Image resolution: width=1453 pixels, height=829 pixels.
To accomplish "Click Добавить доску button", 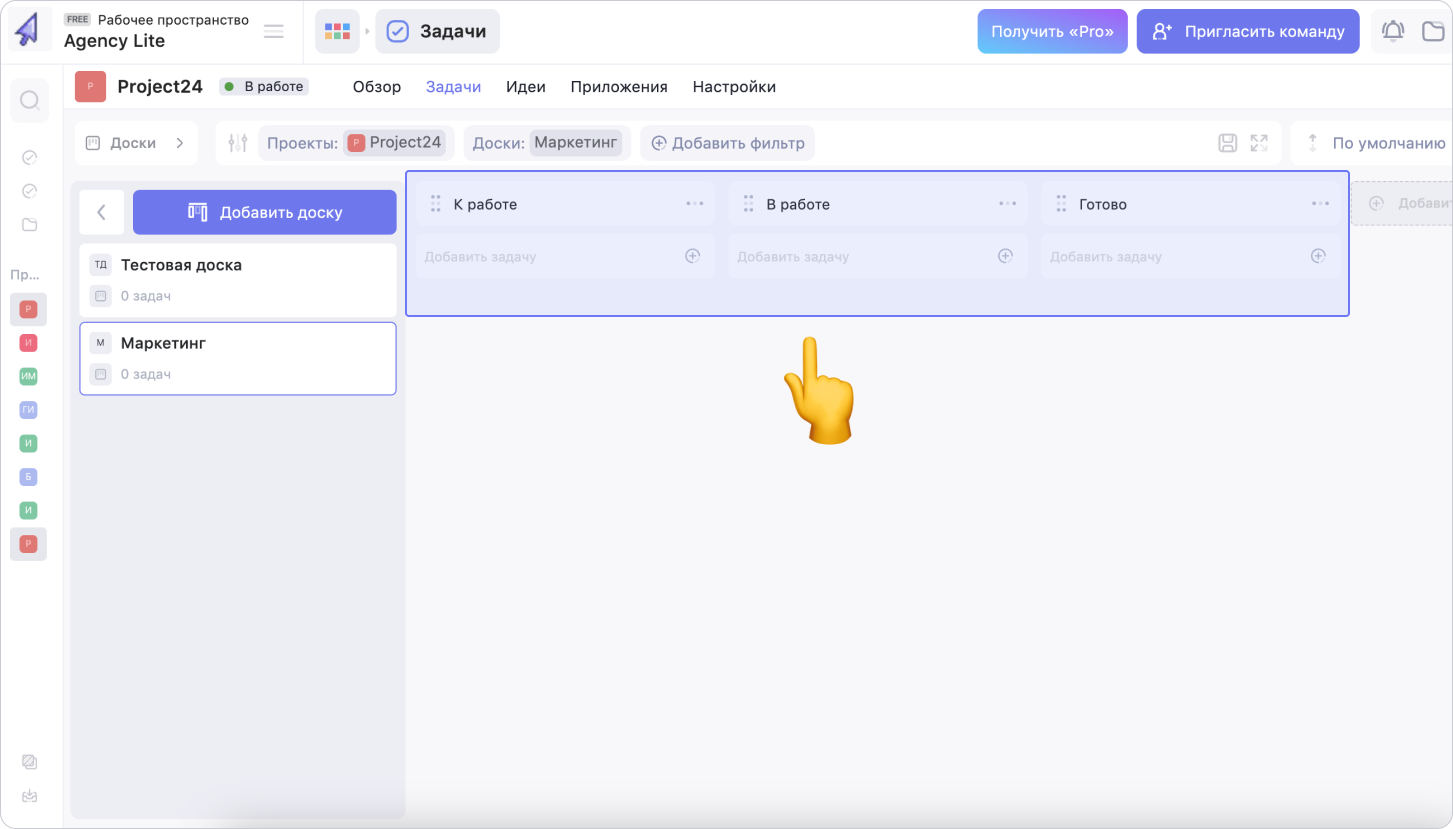I will tap(265, 212).
